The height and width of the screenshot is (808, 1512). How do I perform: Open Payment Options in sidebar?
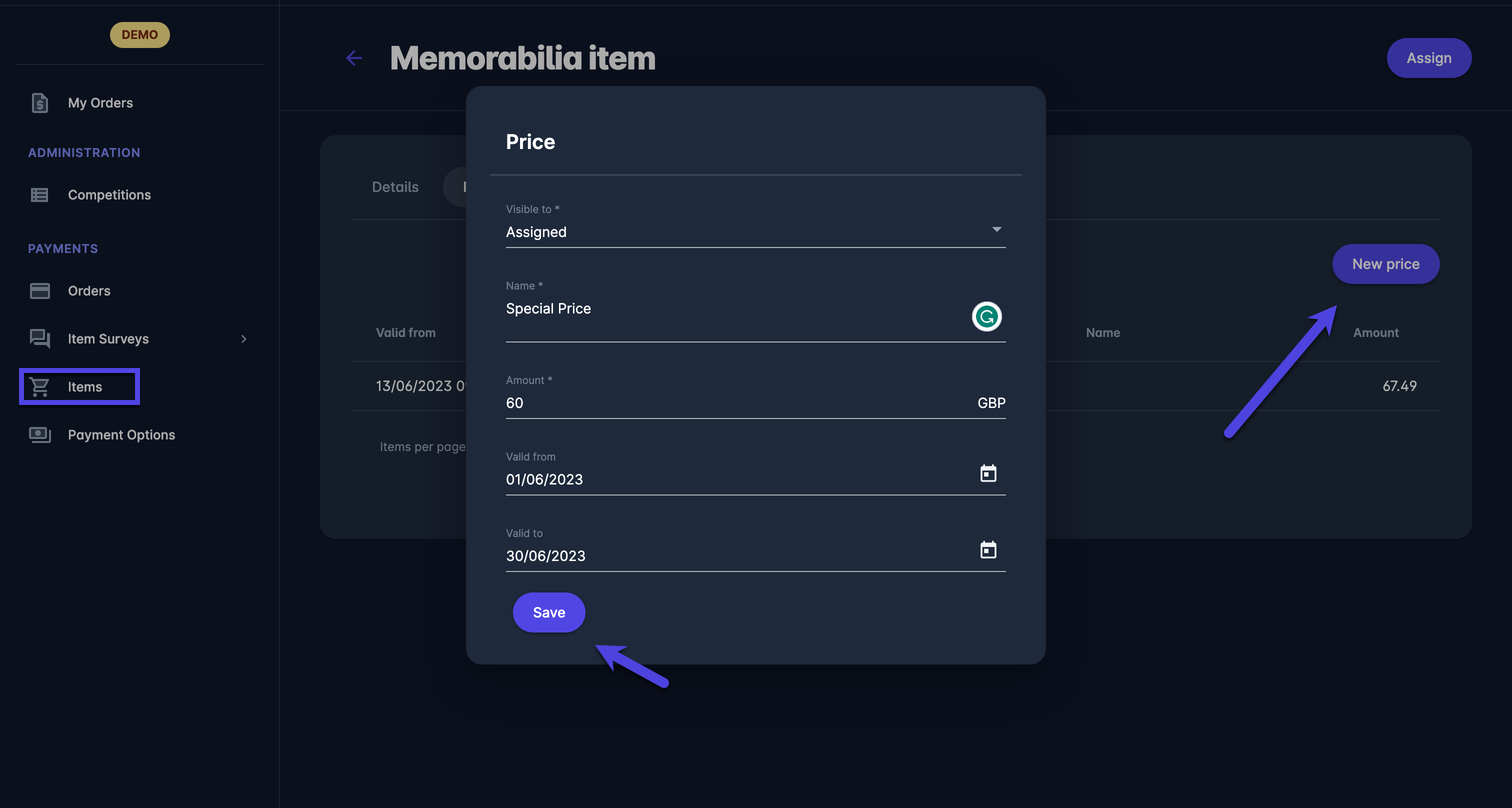tap(121, 435)
